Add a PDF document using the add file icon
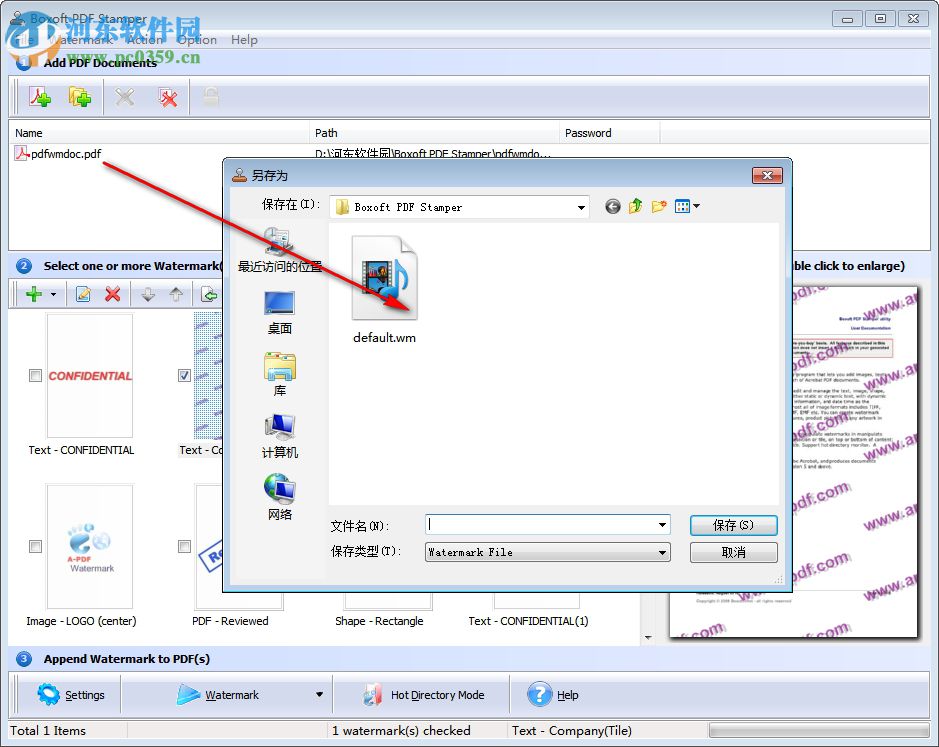Viewport: 939px width, 747px height. [40, 97]
